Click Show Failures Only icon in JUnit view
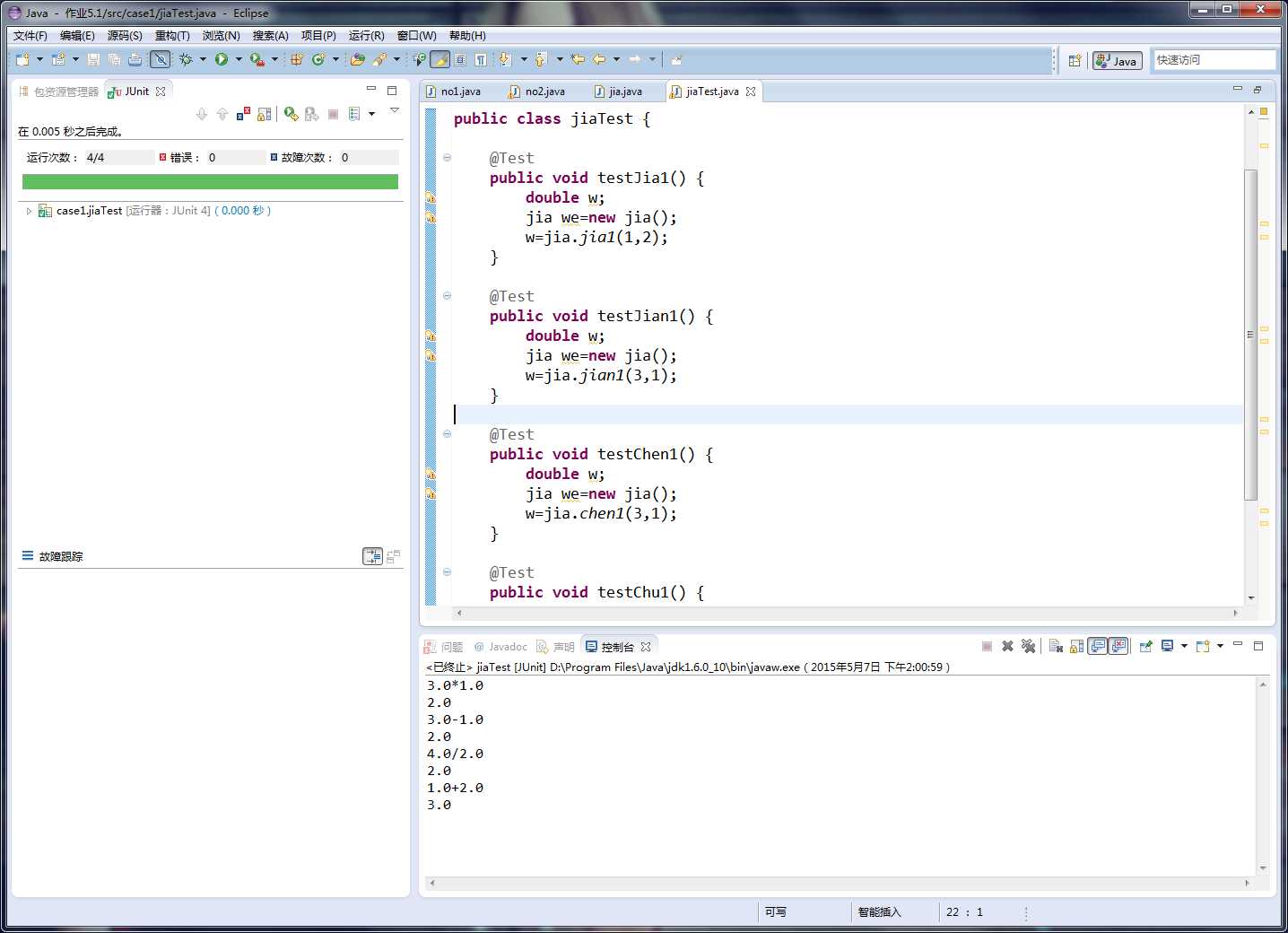The width and height of the screenshot is (1288, 933). click(x=243, y=114)
